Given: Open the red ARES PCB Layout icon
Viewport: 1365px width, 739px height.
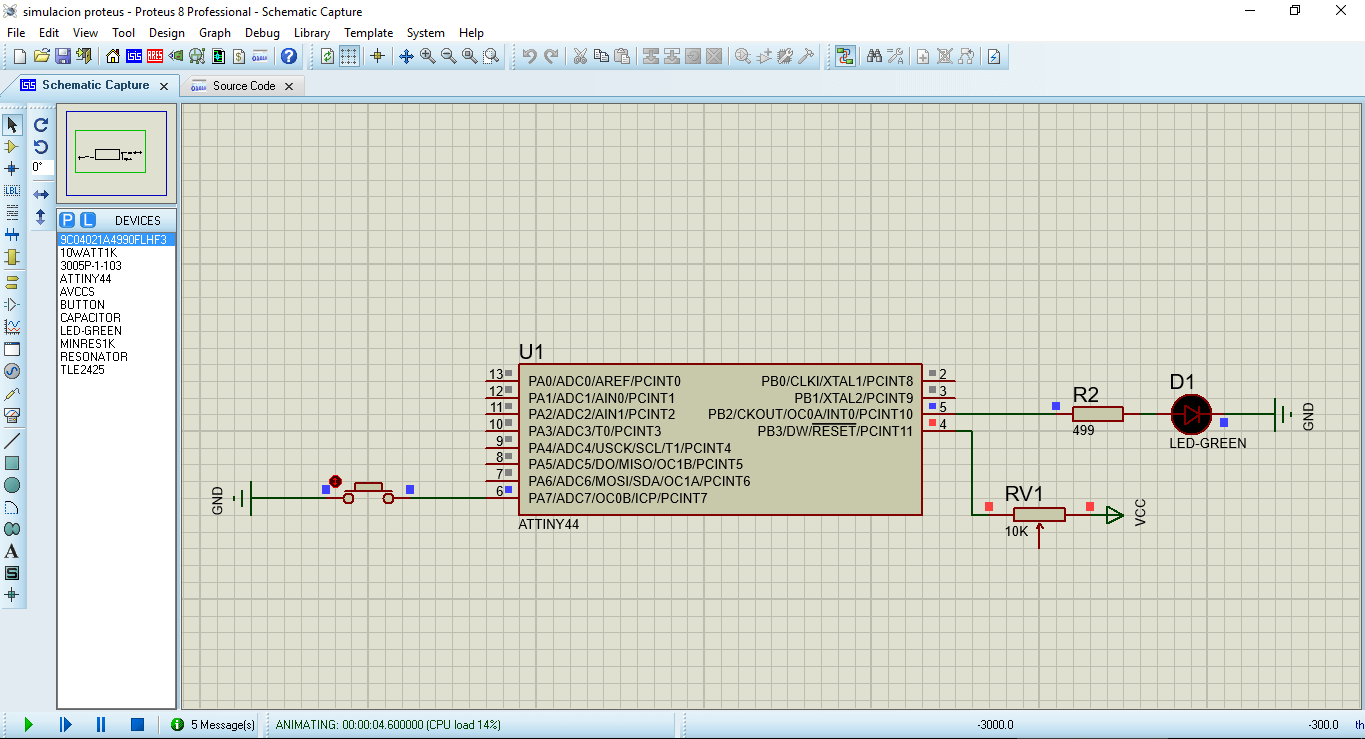Looking at the screenshot, I should click(155, 56).
